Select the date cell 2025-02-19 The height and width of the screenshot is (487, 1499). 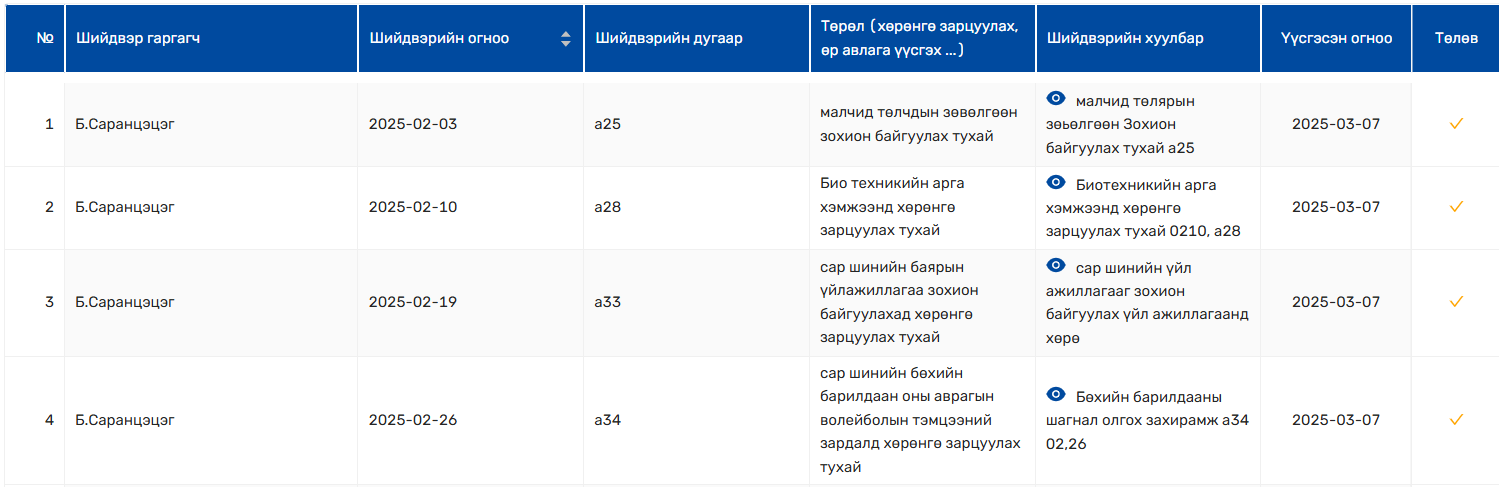point(412,302)
